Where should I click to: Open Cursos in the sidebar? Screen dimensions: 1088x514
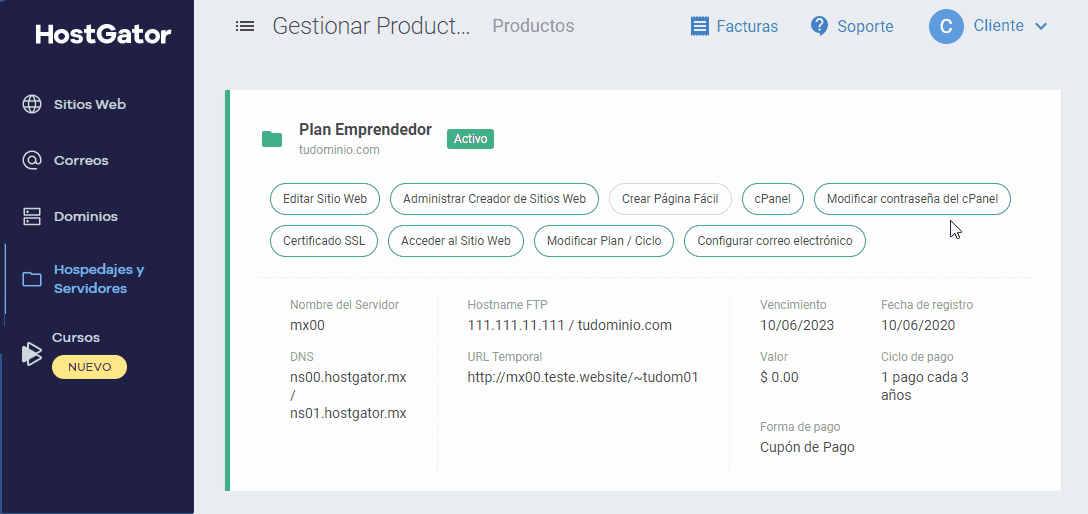76,337
